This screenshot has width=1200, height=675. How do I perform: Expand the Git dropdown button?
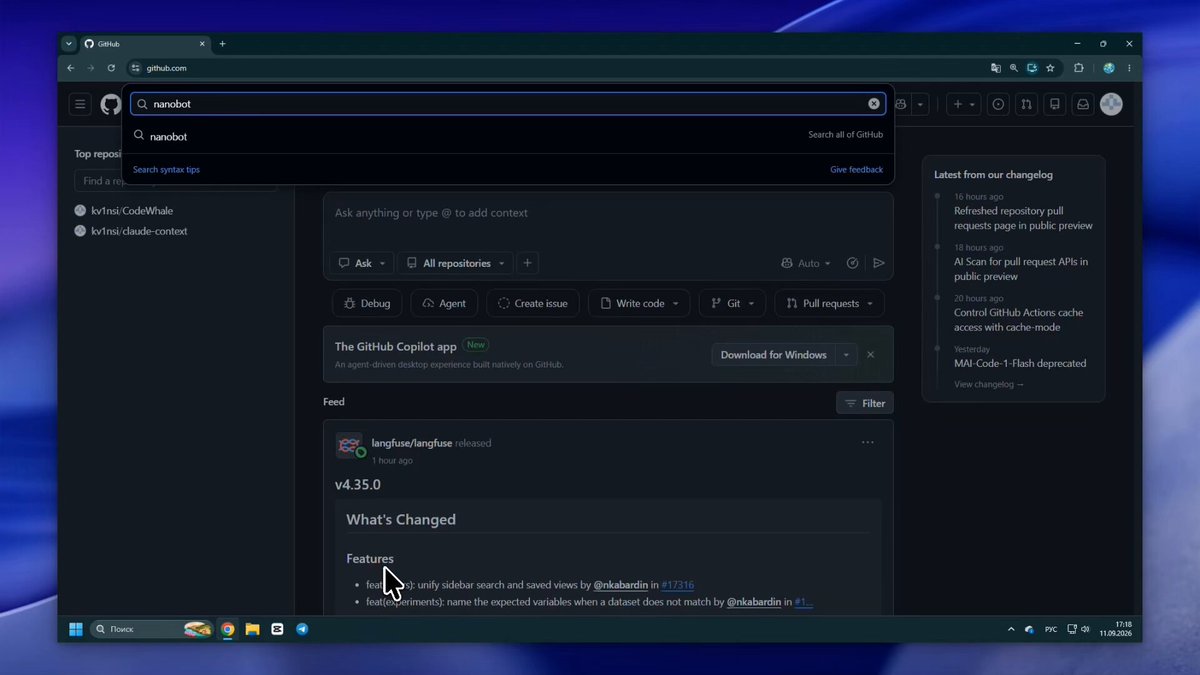[x=733, y=303]
